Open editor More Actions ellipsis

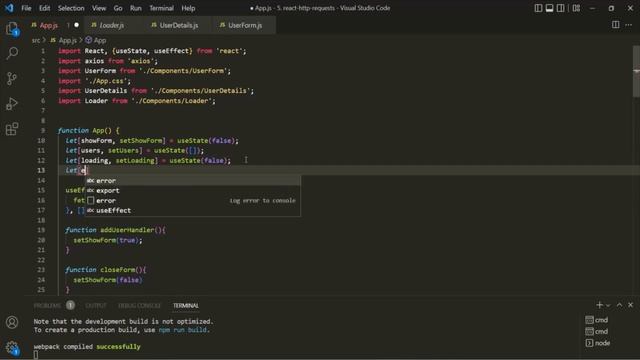click(629, 25)
